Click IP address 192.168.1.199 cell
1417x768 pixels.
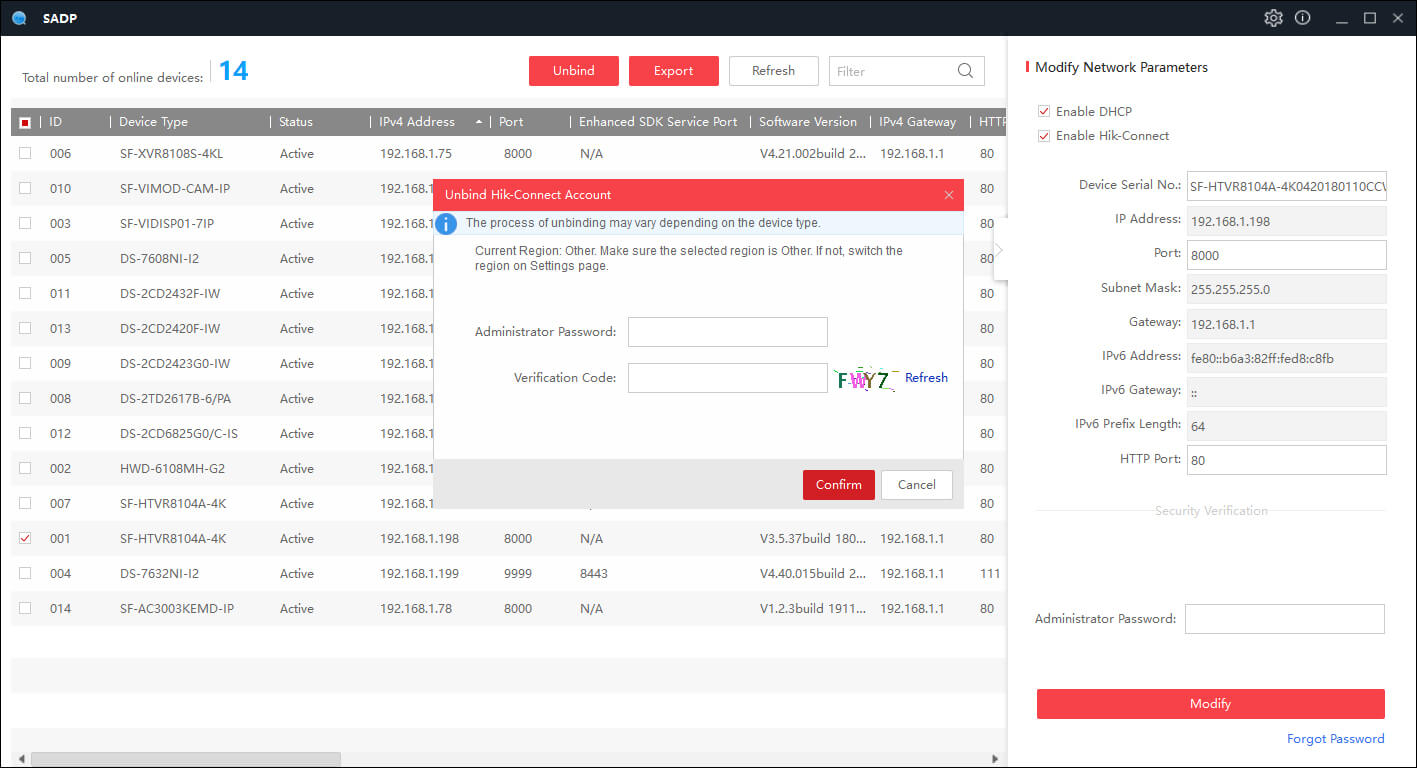pyautogui.click(x=419, y=574)
